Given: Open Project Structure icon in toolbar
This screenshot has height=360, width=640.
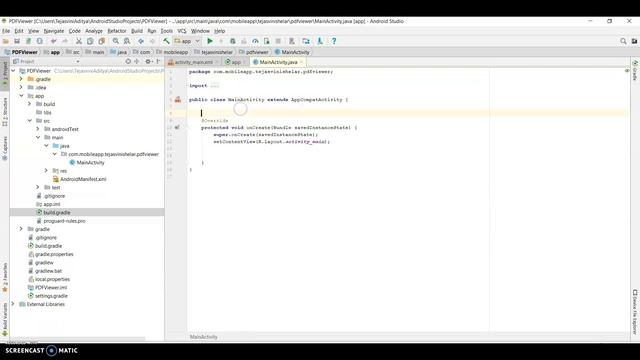Looking at the screenshot, I should 306,41.
